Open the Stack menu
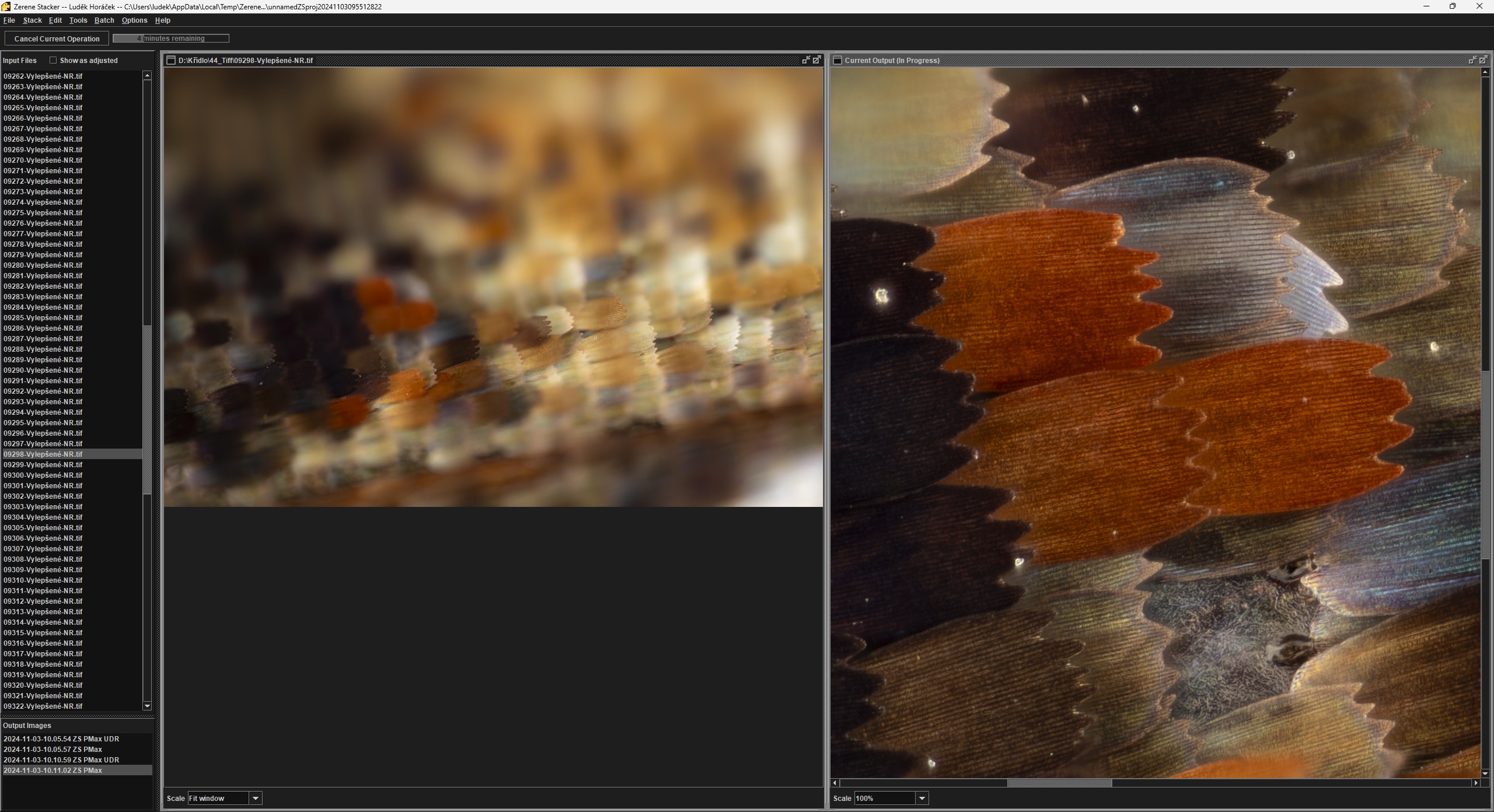Viewport: 1494px width, 812px height. (x=32, y=20)
